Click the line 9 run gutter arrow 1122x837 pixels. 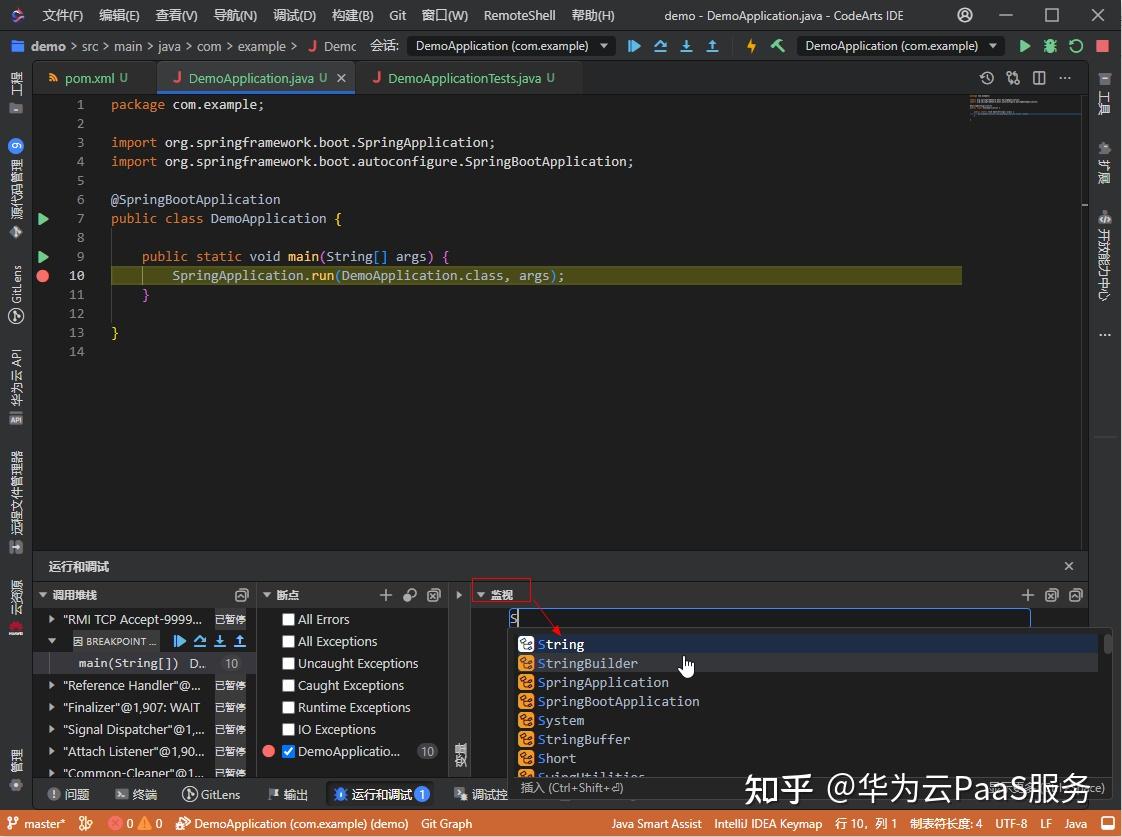pyautogui.click(x=44, y=257)
